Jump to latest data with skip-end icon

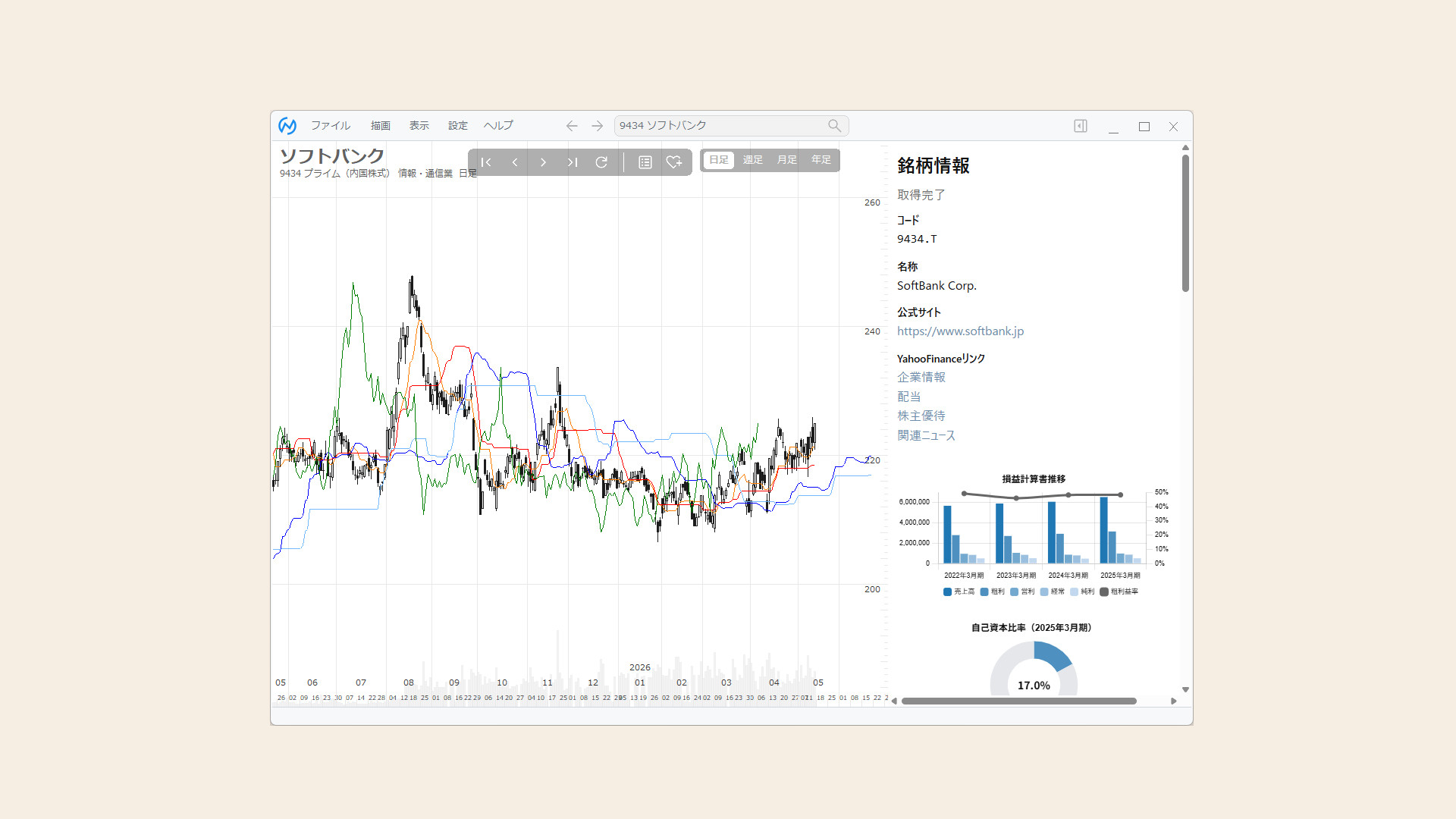tap(573, 162)
